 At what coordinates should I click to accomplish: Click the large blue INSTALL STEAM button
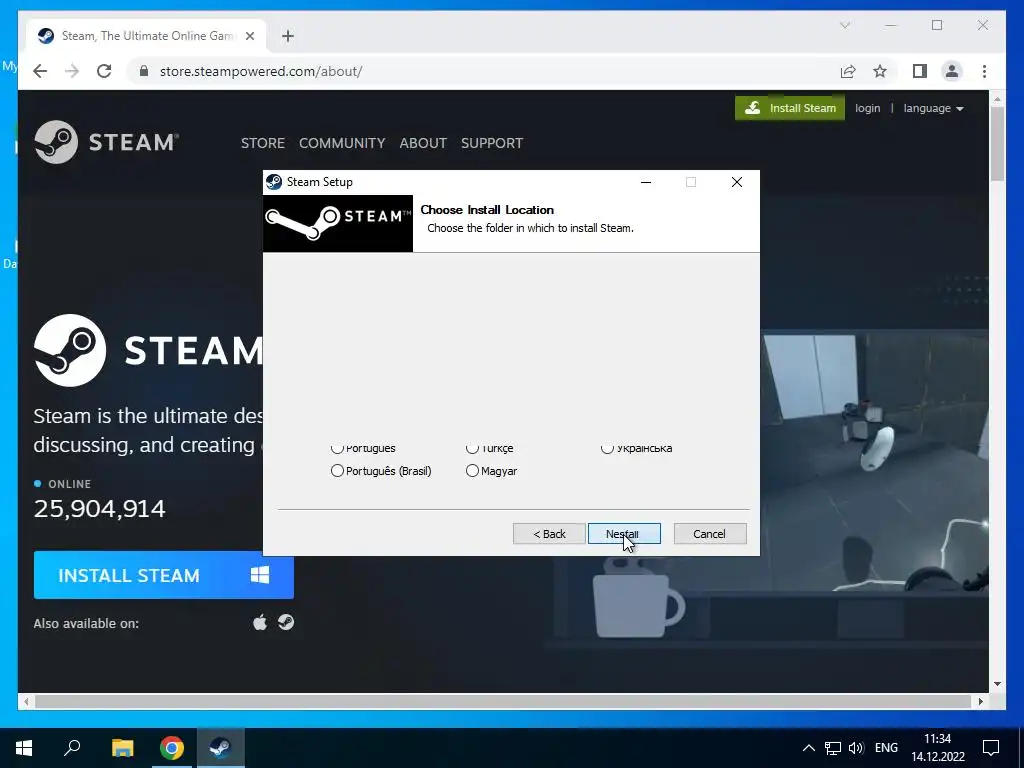163,575
